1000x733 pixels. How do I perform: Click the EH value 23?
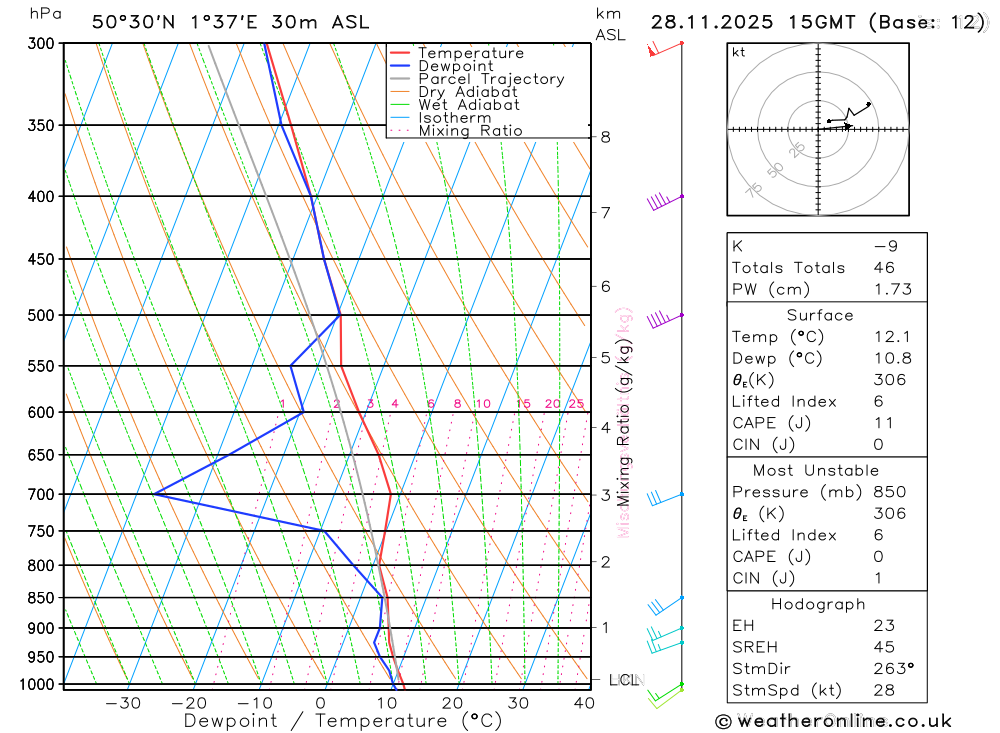click(x=884, y=626)
